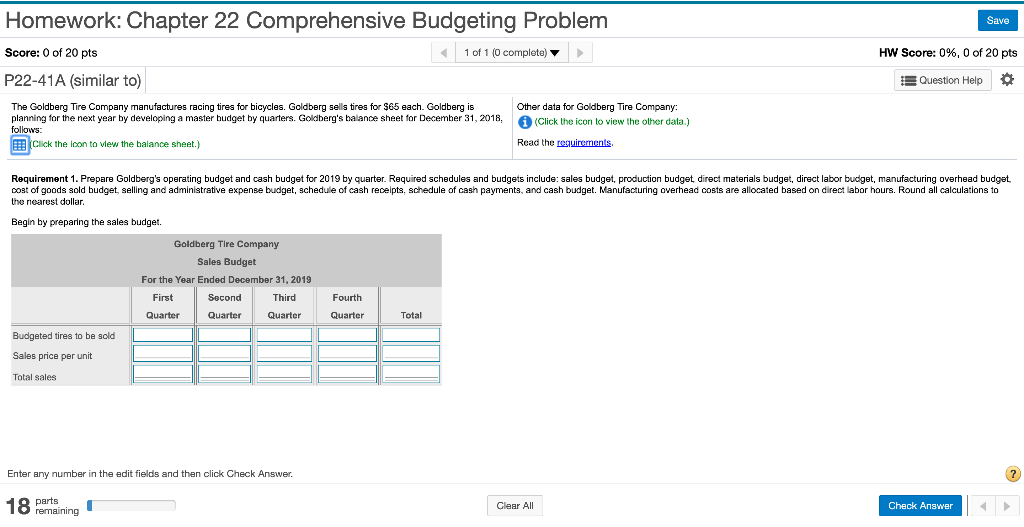This screenshot has width=1024, height=527.
Task: Select First Quarter budgeted tires to be sold field
Action: tap(163, 335)
